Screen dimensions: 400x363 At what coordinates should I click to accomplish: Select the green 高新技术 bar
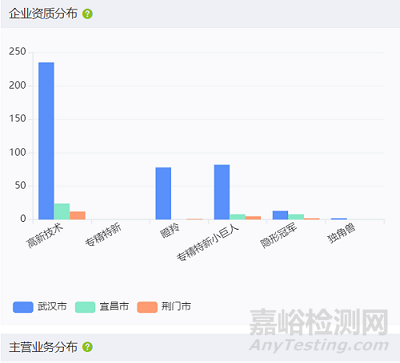pyautogui.click(x=62, y=211)
